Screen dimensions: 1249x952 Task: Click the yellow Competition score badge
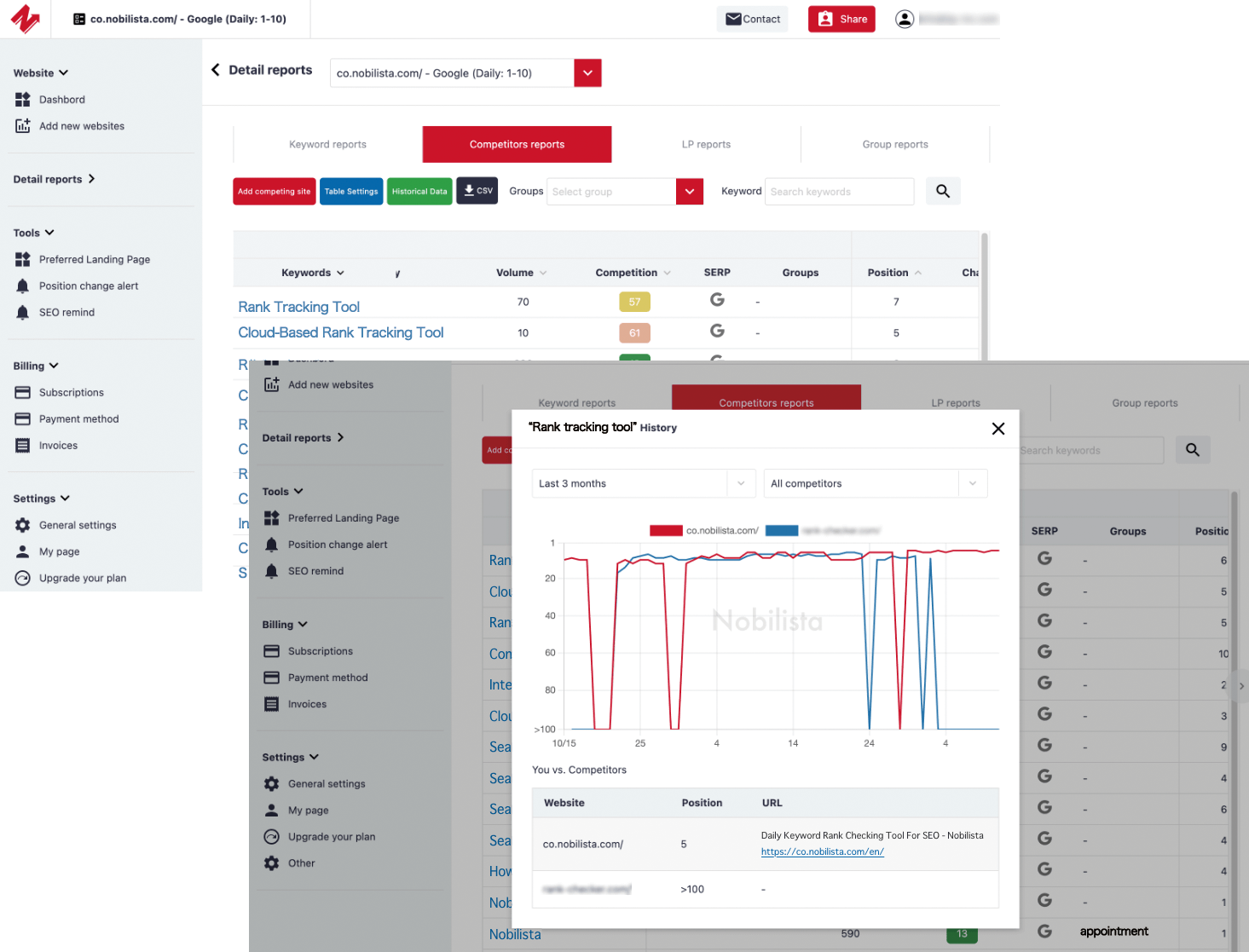click(634, 301)
